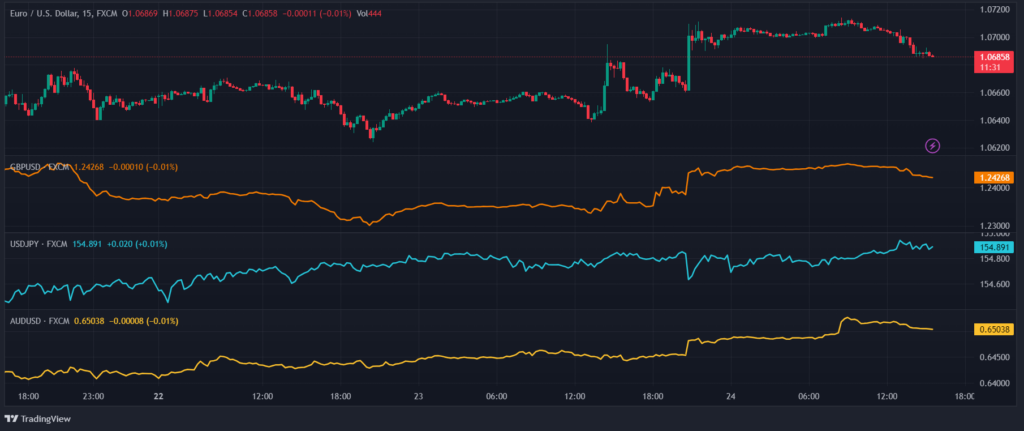This screenshot has height=431, width=1024.
Task: Click date 22 on the time axis
Action: click(159, 396)
